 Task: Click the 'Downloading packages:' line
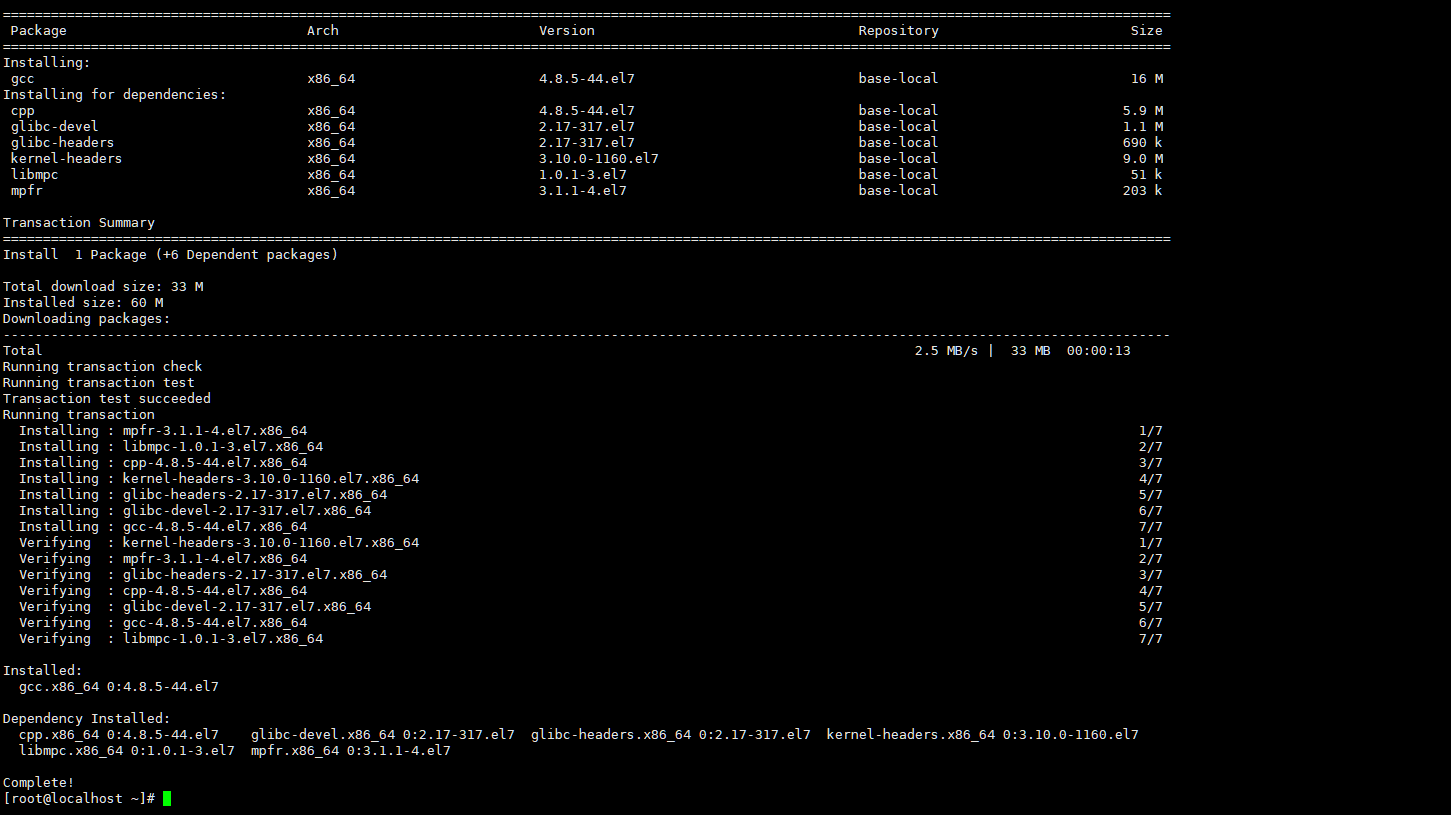pyautogui.click(x=87, y=318)
